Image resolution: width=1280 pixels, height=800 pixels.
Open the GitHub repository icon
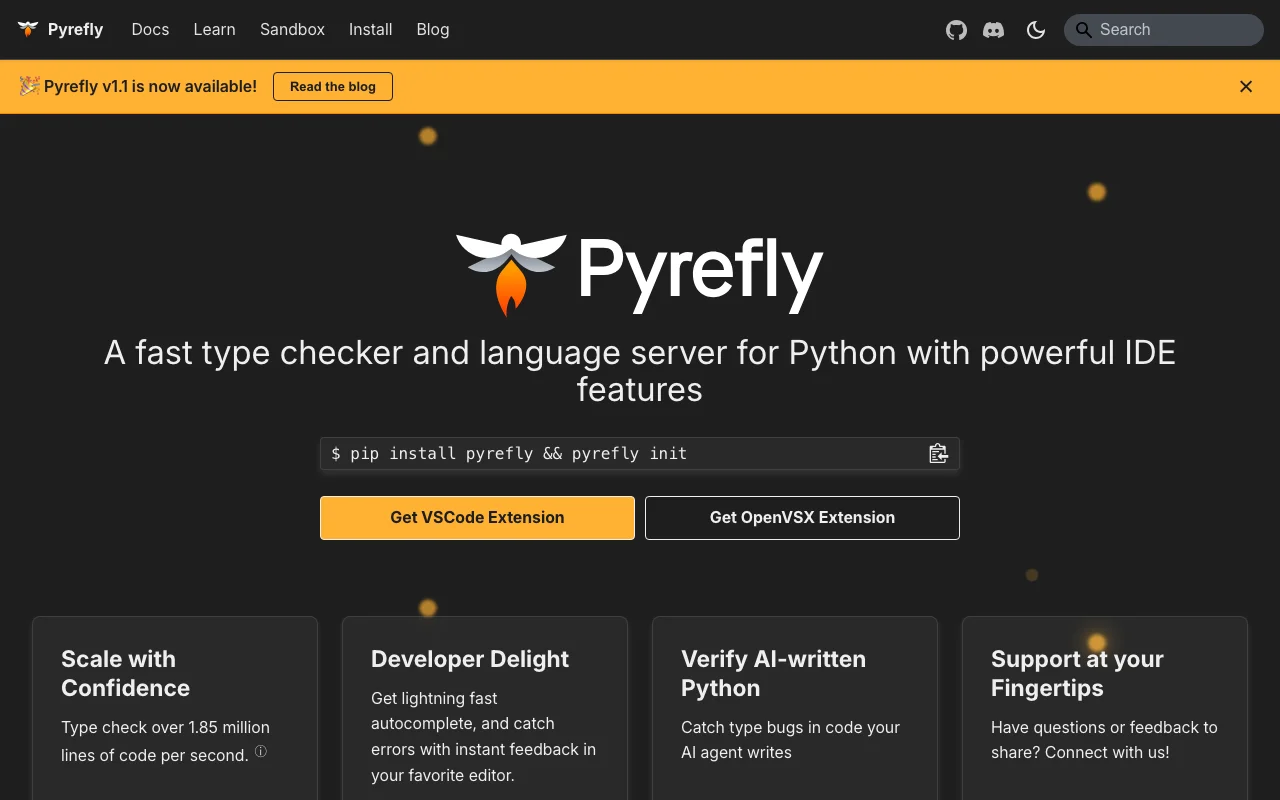[957, 30]
